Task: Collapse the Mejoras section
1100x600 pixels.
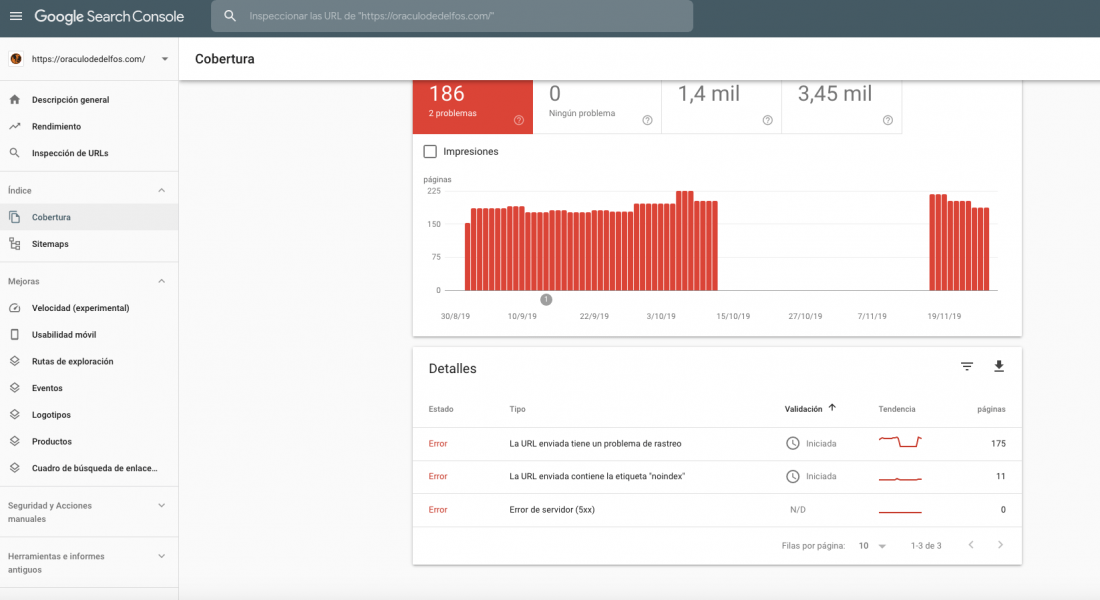Action: tap(161, 281)
